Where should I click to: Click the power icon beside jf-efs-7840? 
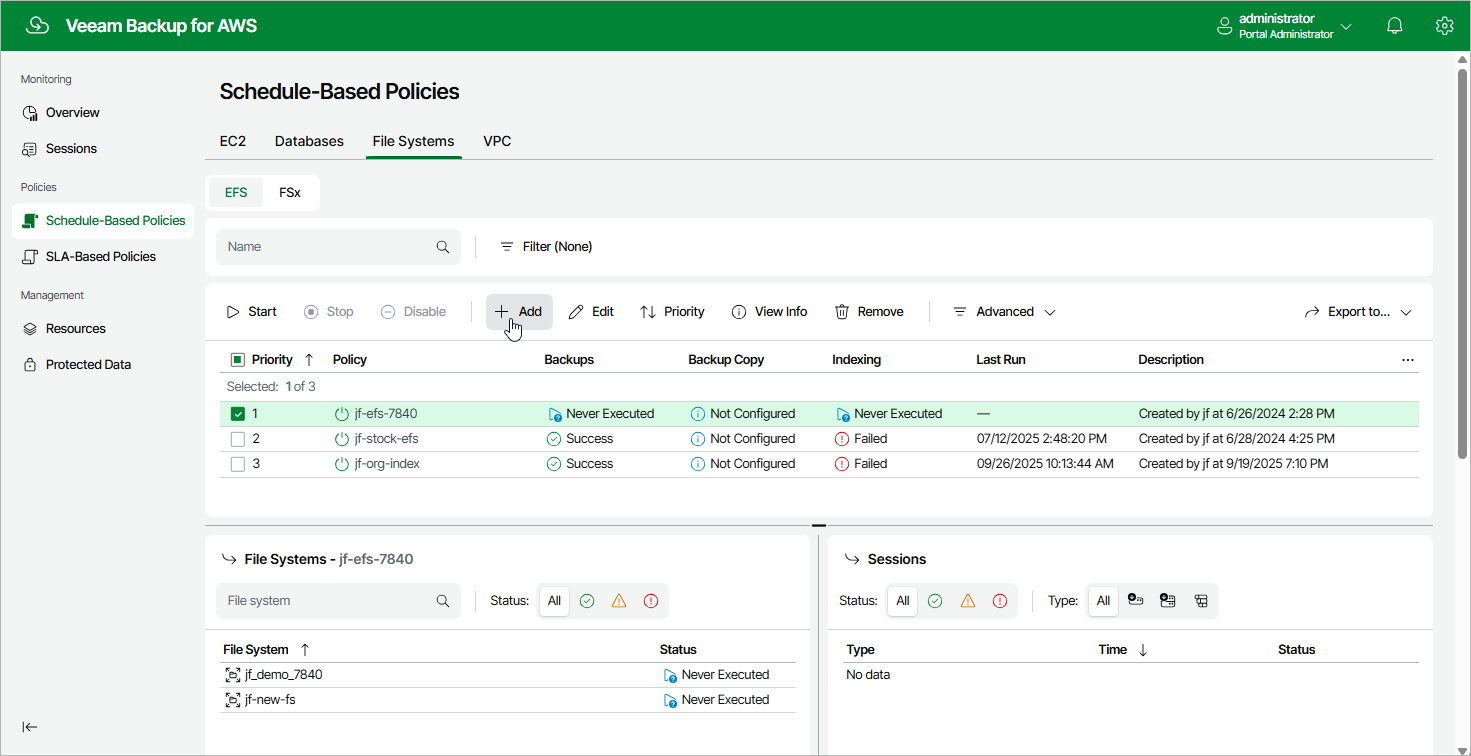coord(342,414)
